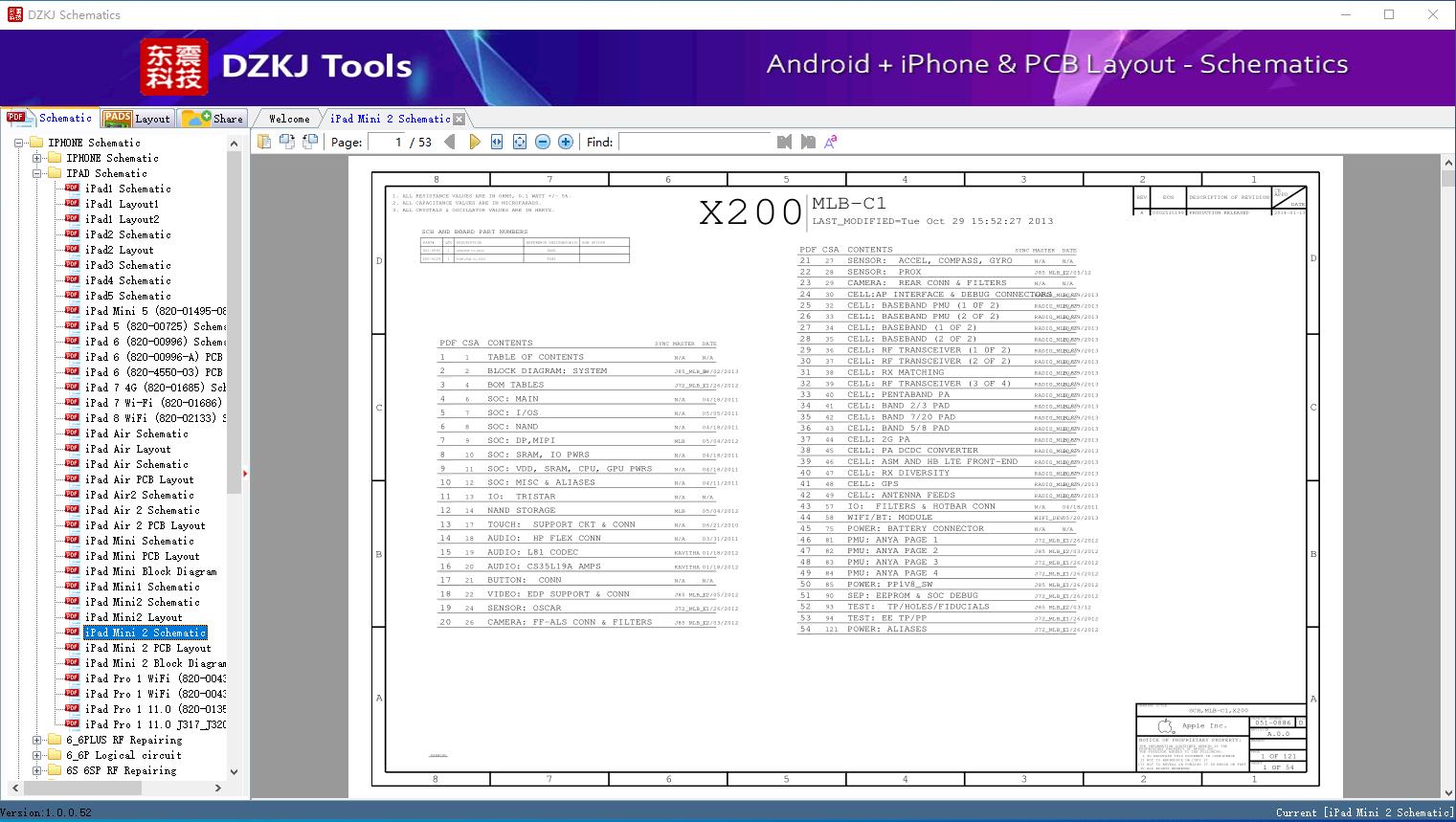The height and width of the screenshot is (822, 1456).
Task: Open iPad1 Schematic in the tree
Action: coord(127,189)
